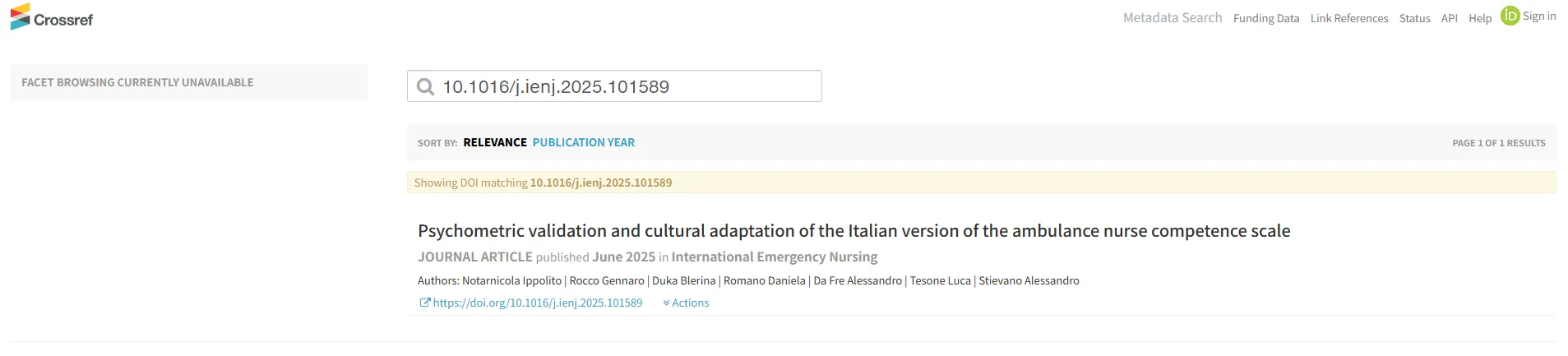Viewport: 1568px width, 356px height.
Task: Click the Facet Browsing Currently Unavailable panel
Action: 188,82
